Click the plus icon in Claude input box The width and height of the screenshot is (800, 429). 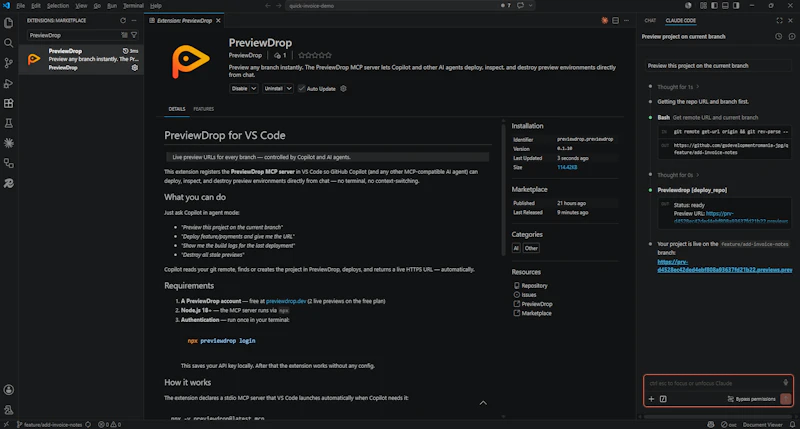click(651, 399)
